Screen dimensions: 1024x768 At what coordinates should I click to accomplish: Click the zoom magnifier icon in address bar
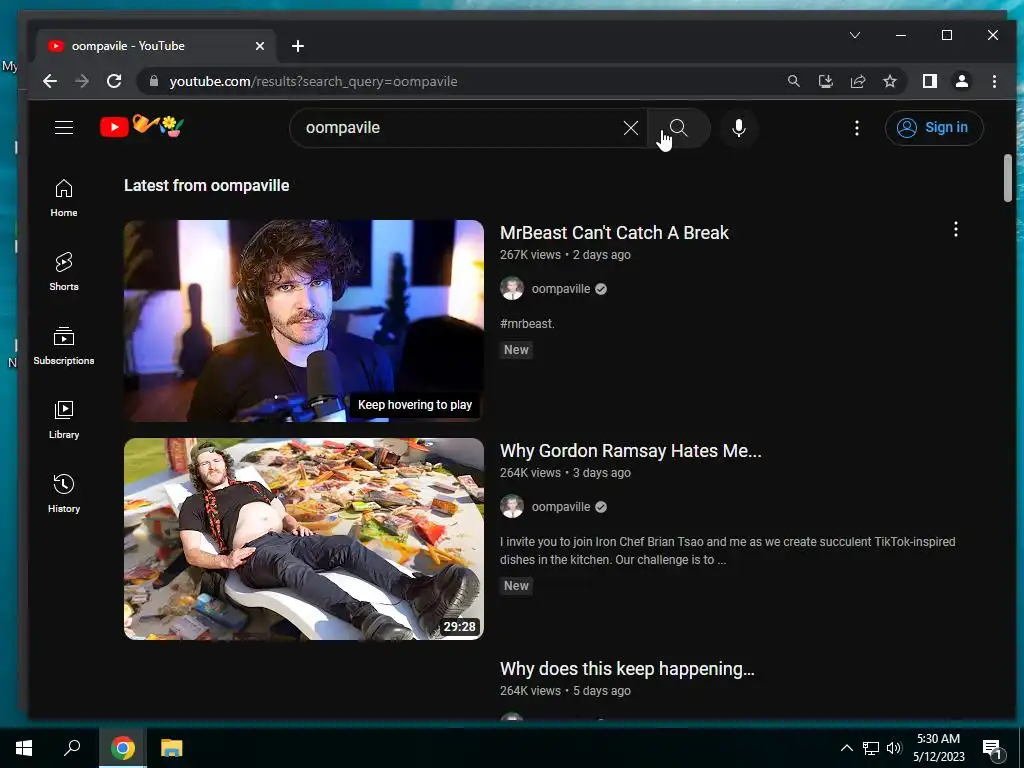click(793, 81)
